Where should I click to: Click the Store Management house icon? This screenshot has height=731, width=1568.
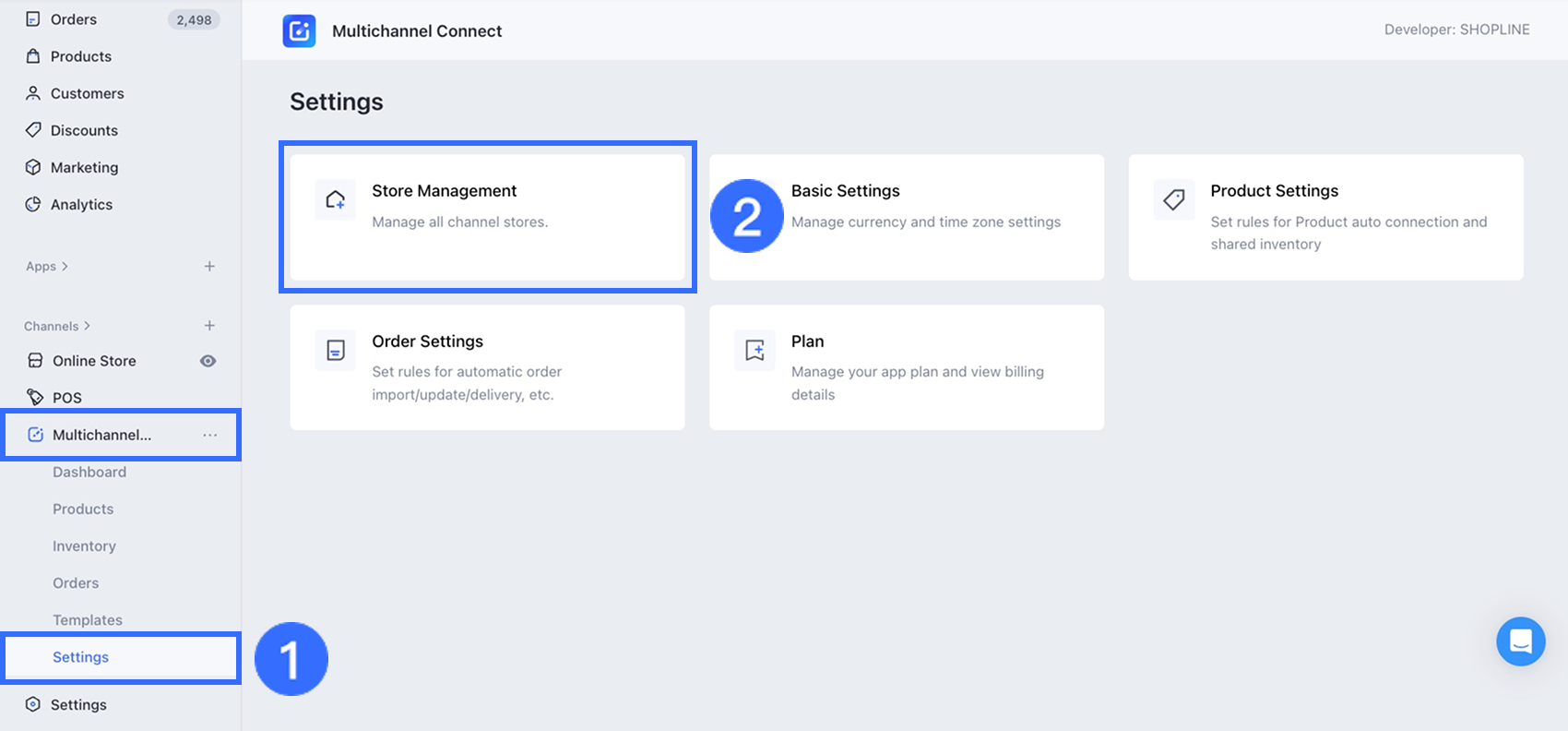(x=336, y=199)
